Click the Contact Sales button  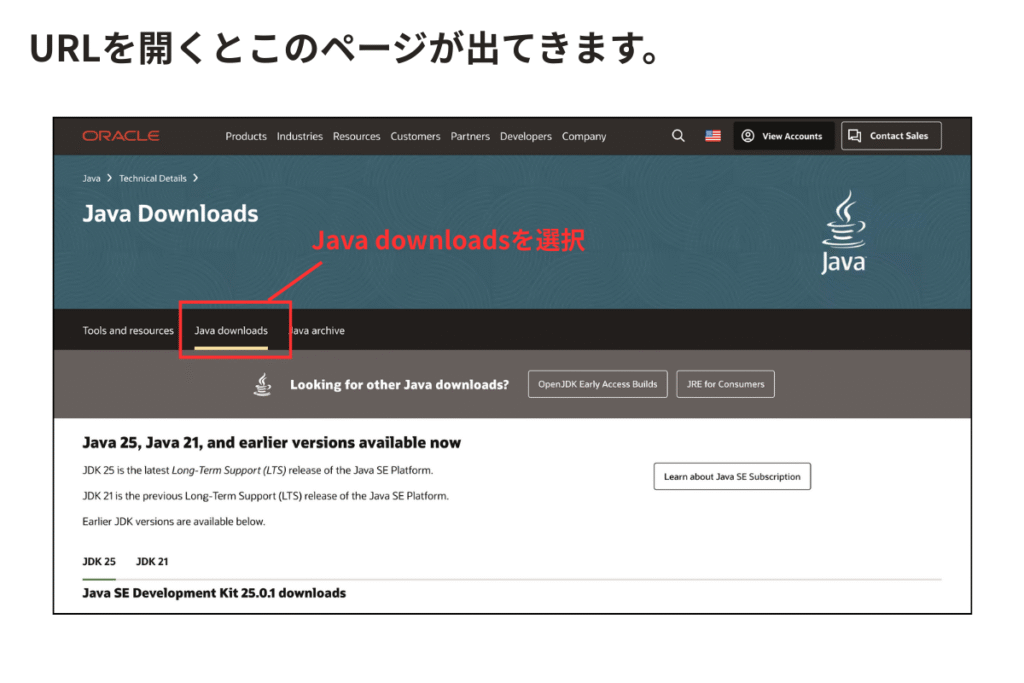[x=890, y=136]
